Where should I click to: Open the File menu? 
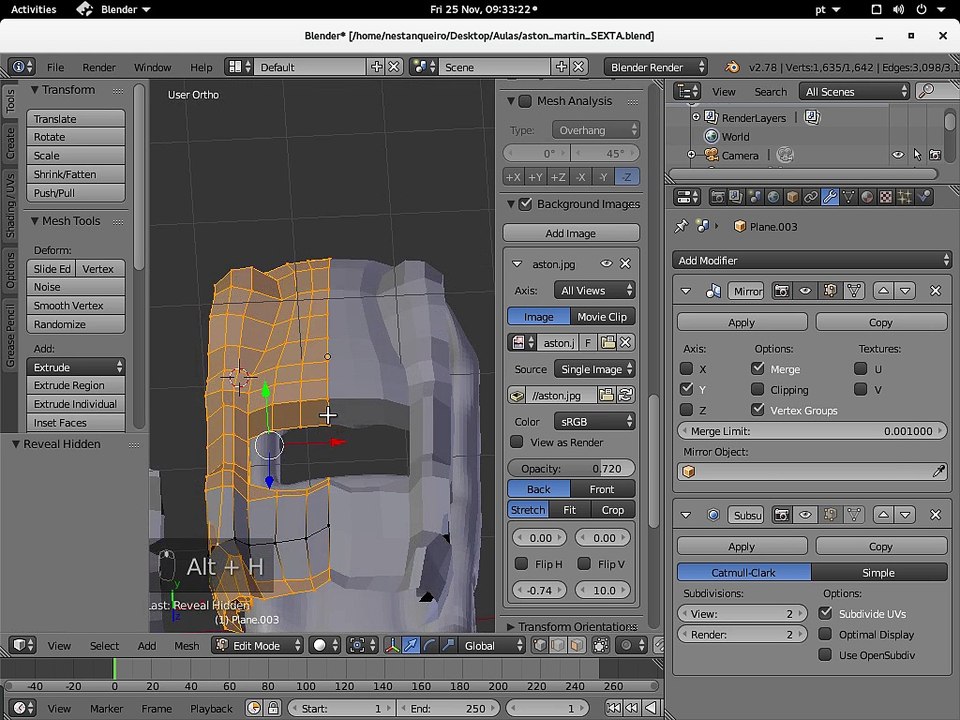(55, 67)
